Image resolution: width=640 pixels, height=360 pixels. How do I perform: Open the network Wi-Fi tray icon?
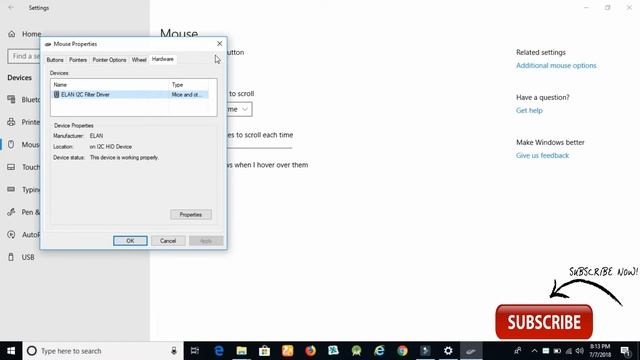point(569,351)
